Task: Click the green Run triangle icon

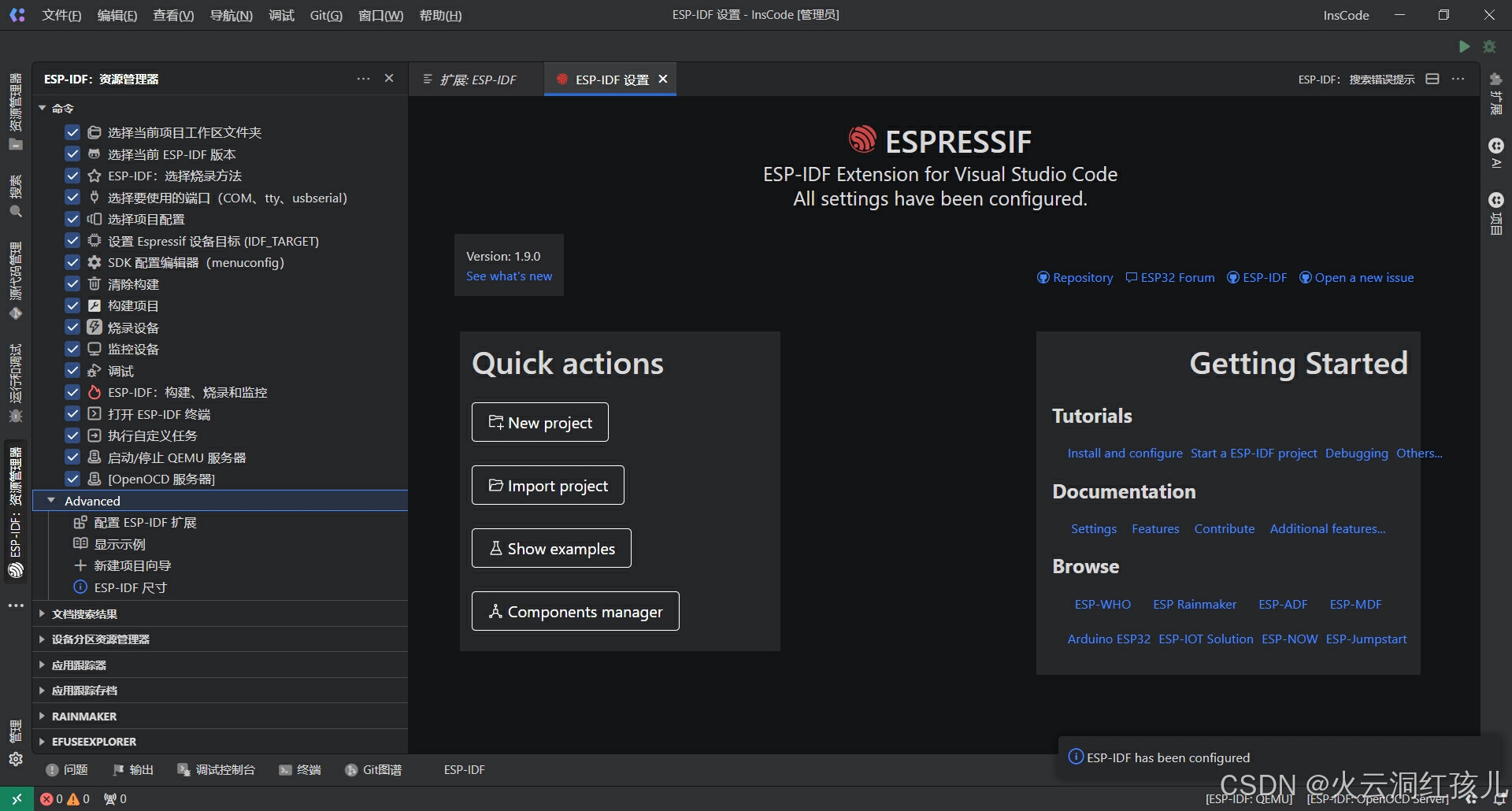Action: [x=1464, y=46]
